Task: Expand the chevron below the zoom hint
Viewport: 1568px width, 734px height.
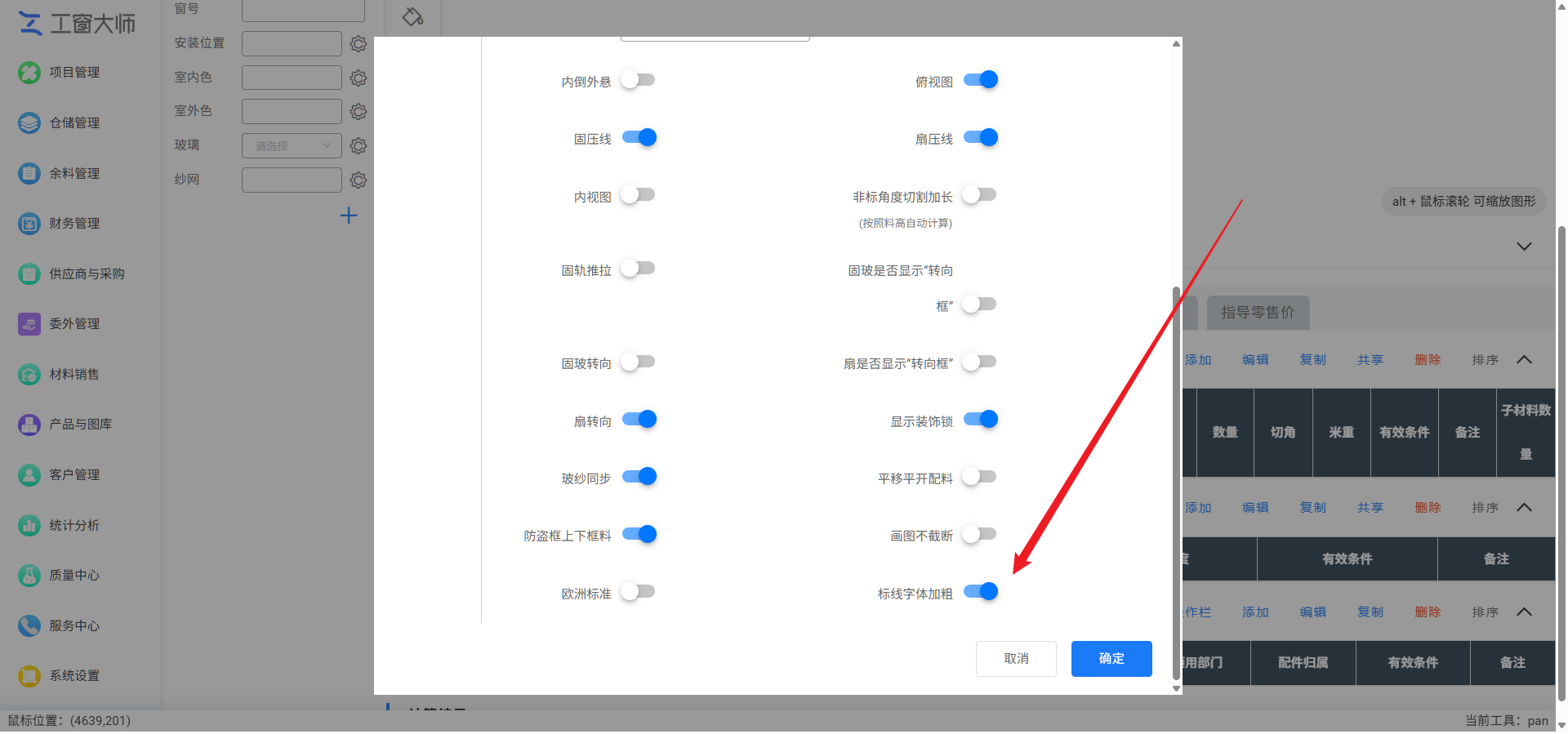Action: 1524,247
